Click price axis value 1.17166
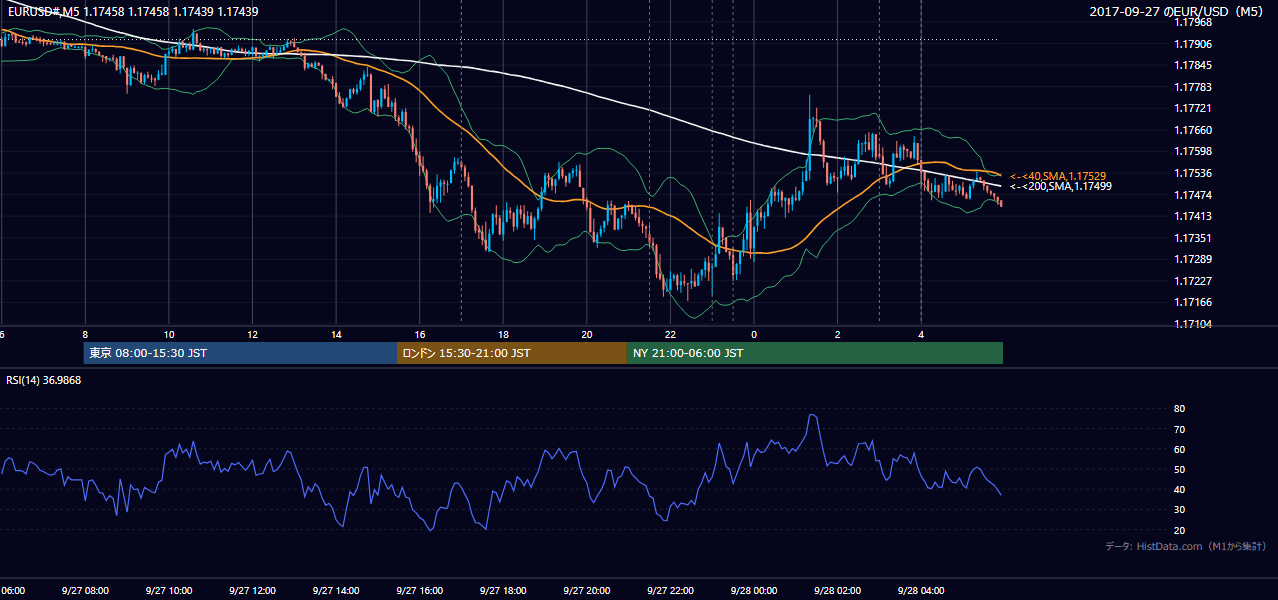 pyautogui.click(x=1191, y=302)
